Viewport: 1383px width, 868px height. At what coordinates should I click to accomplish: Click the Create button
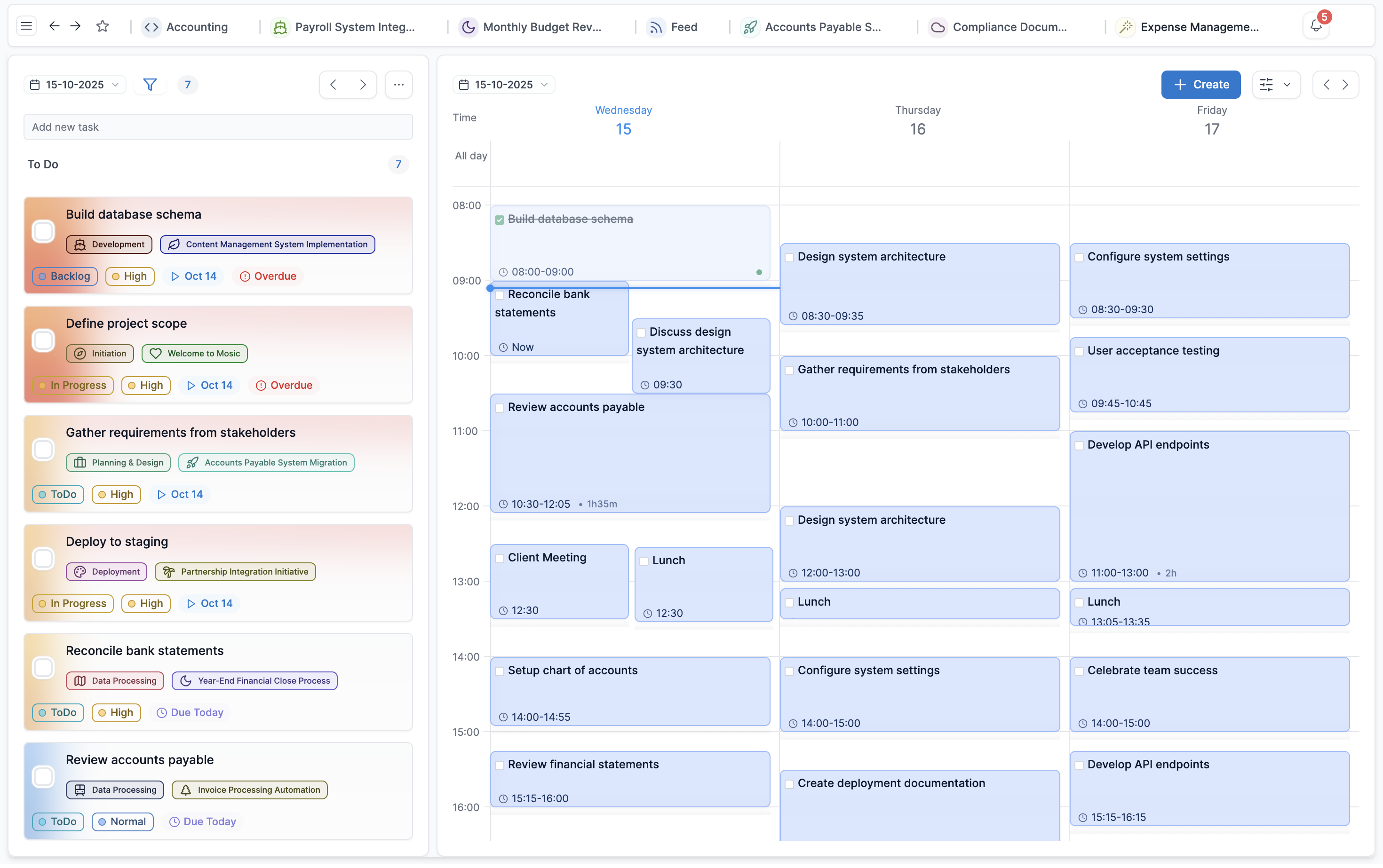1200,85
